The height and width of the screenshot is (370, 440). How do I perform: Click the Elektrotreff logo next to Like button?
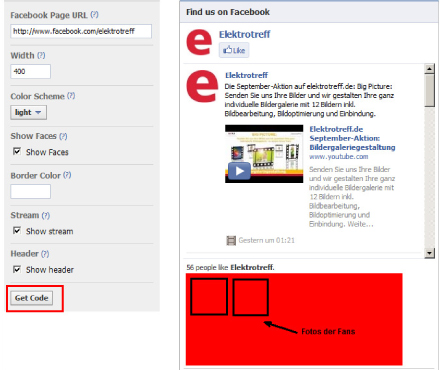tap(199, 42)
